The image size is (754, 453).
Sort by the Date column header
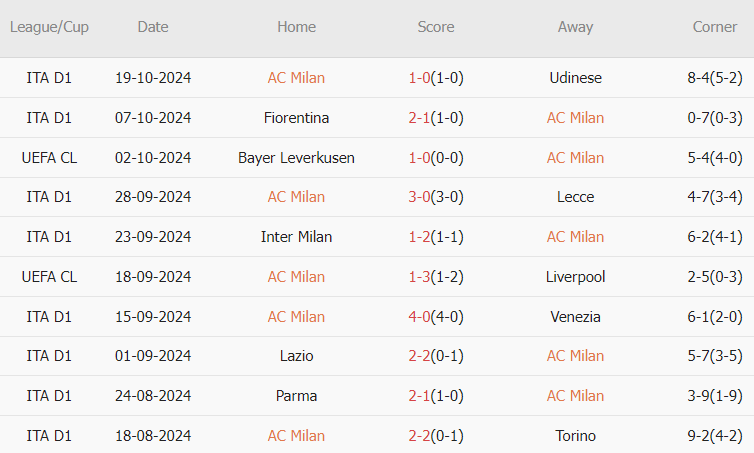click(153, 27)
